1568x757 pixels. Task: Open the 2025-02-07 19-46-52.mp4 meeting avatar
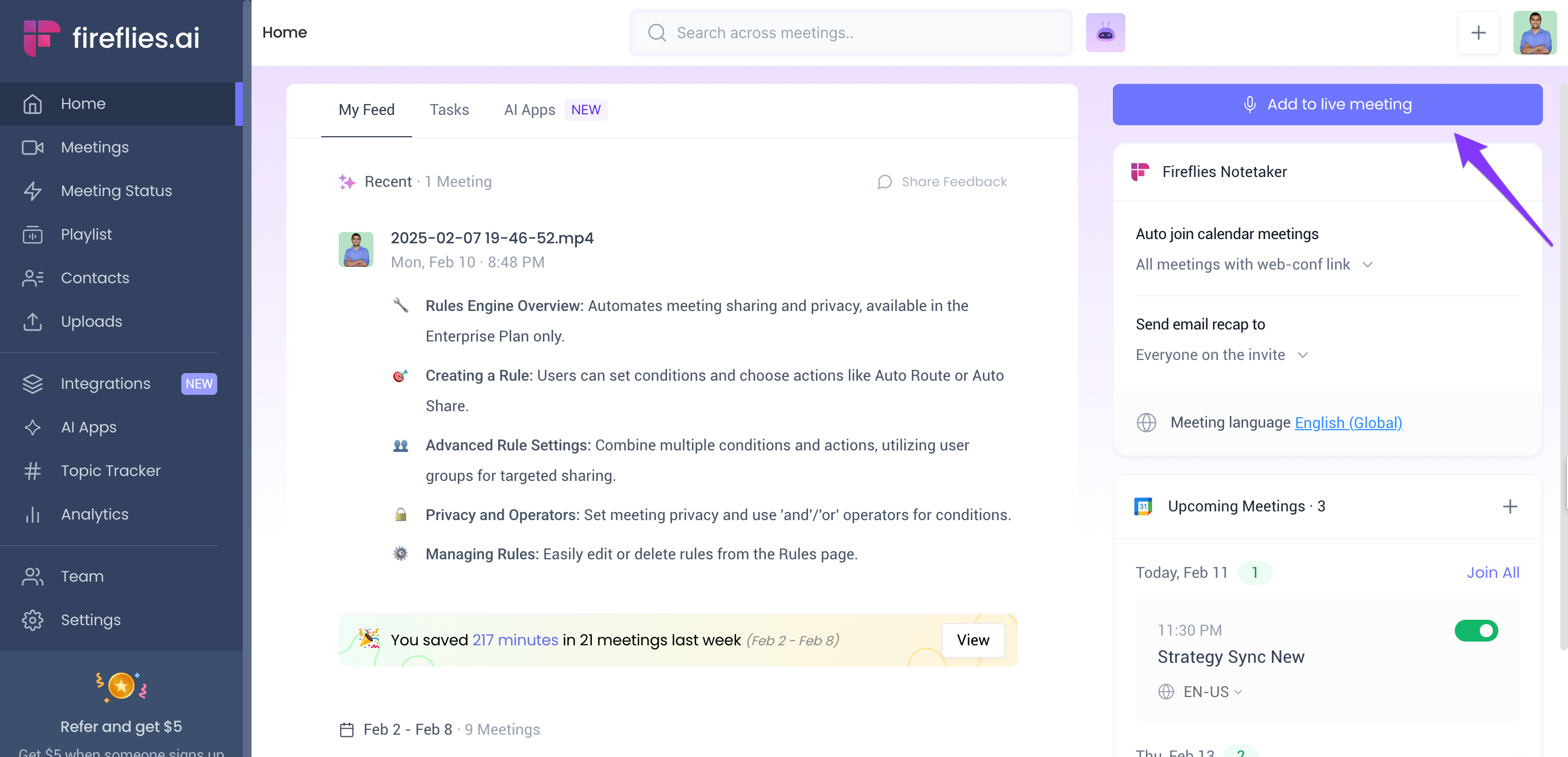(356, 249)
